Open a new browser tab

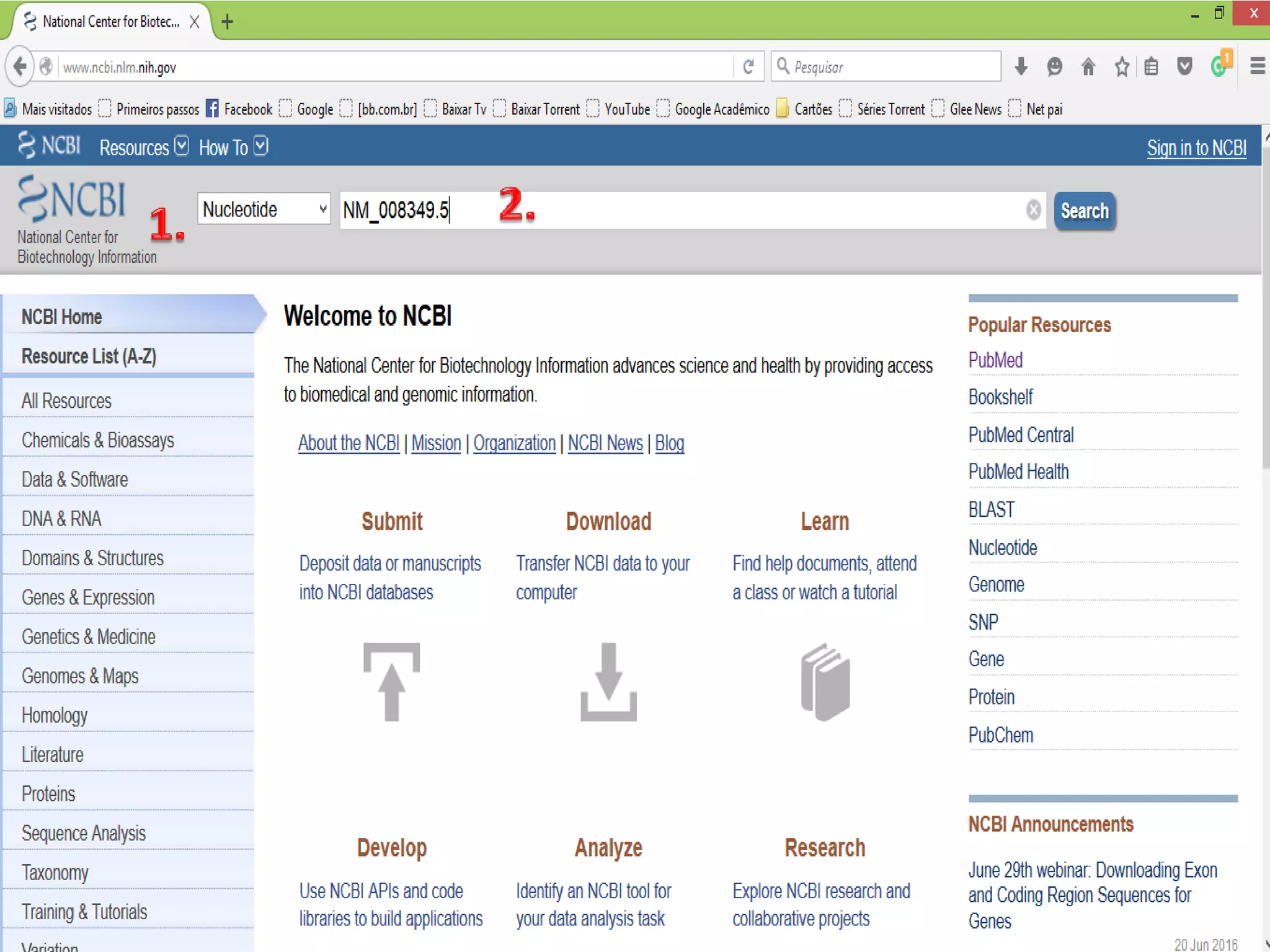[228, 22]
